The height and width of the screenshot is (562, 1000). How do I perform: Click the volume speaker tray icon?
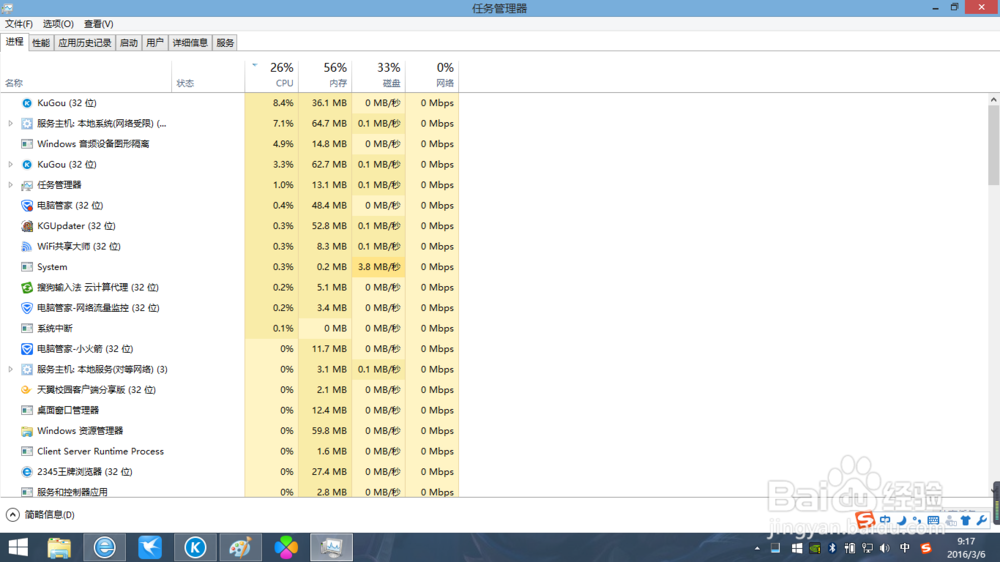(885, 548)
